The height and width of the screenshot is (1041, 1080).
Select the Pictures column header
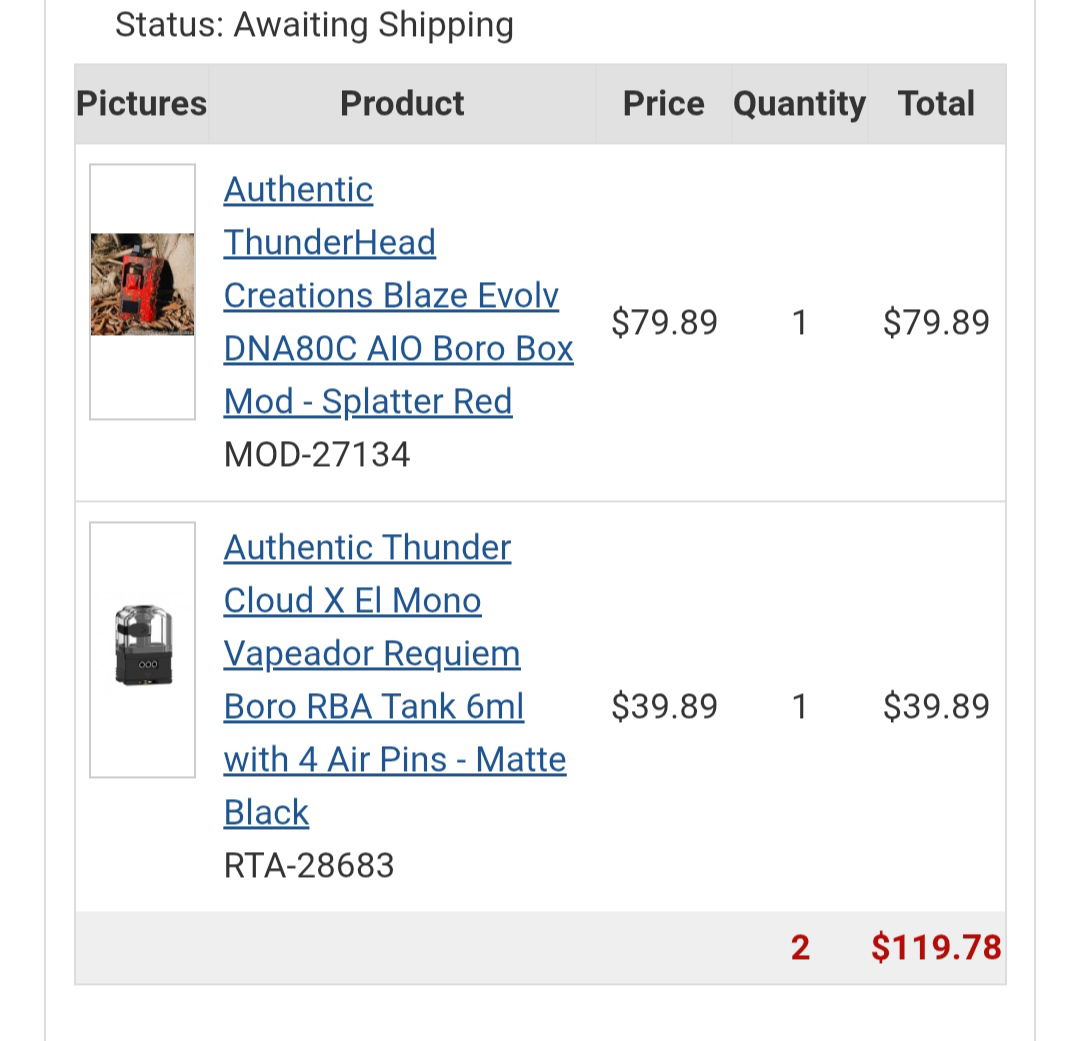(141, 104)
